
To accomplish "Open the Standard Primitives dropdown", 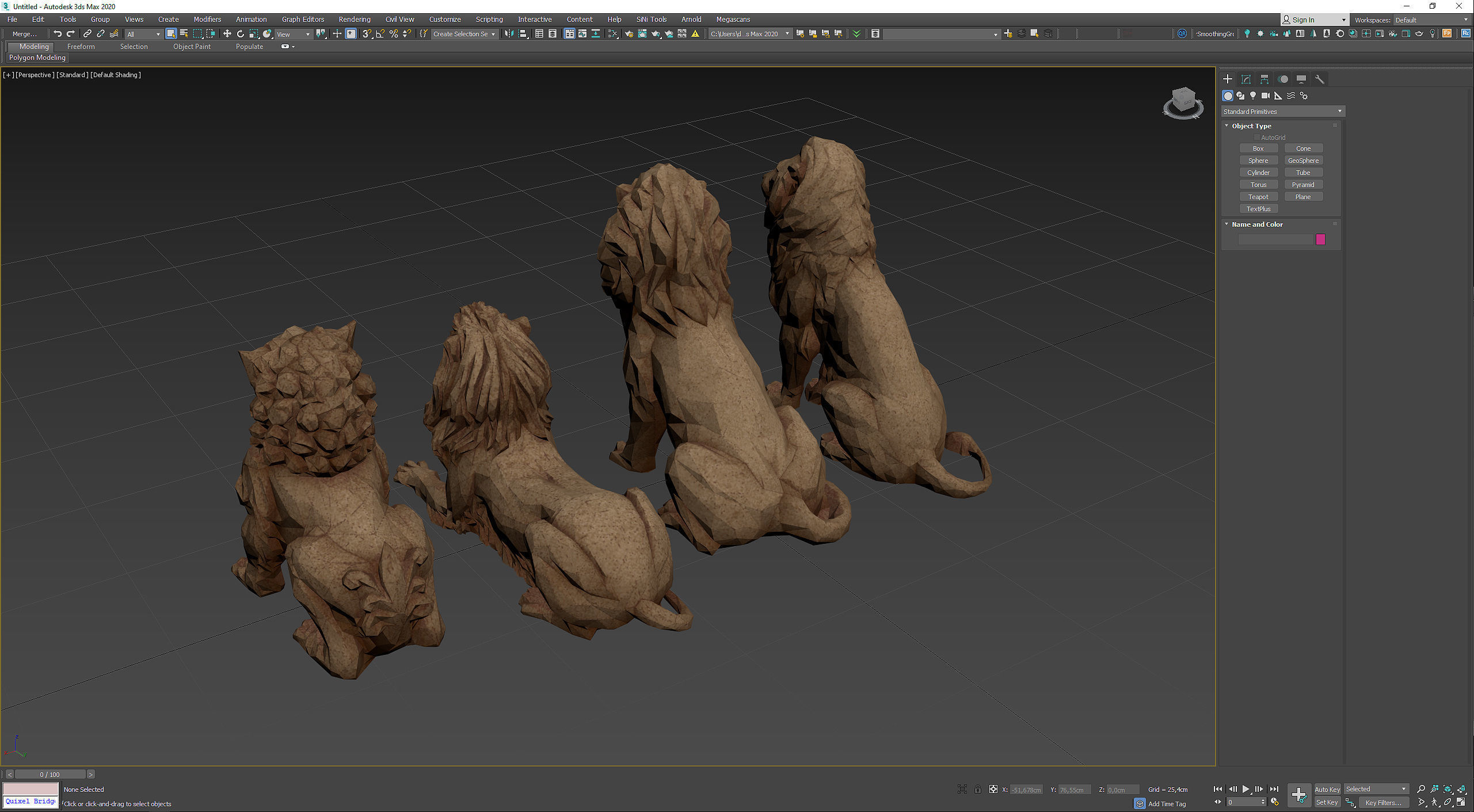I will point(1283,111).
